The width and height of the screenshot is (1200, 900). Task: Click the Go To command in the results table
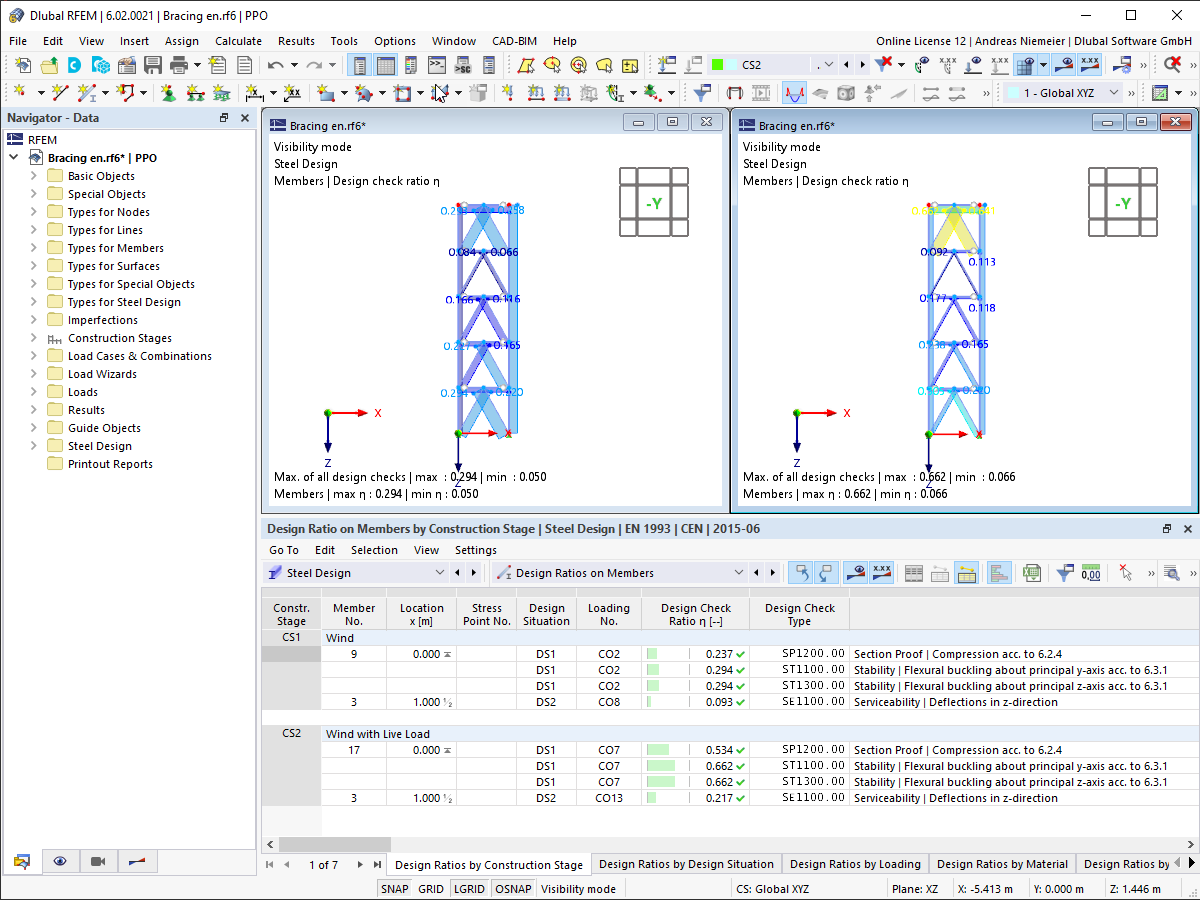coord(283,550)
